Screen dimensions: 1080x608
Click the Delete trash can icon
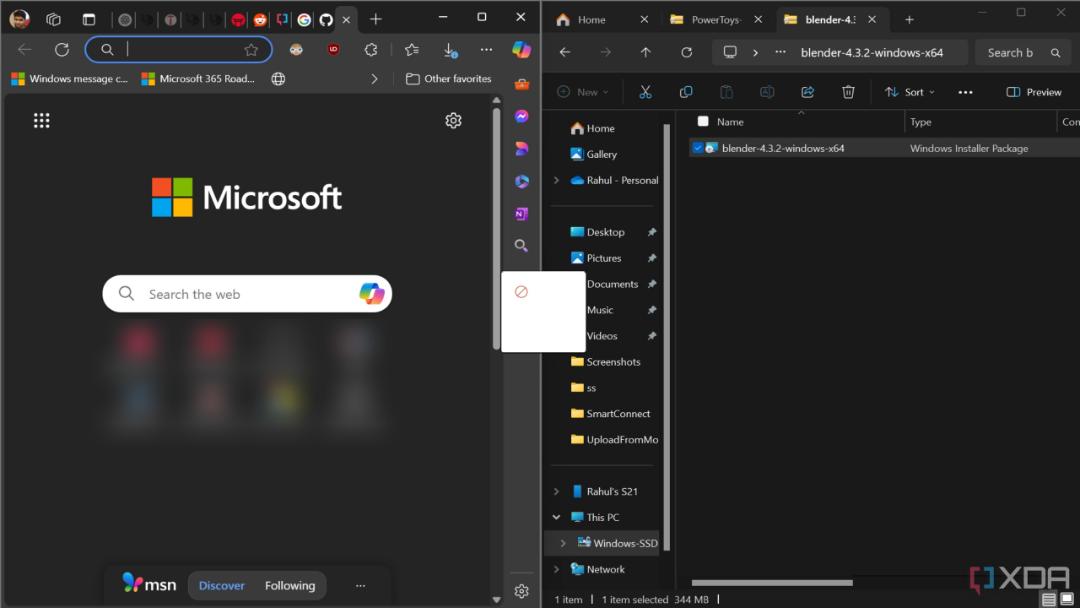click(x=848, y=92)
